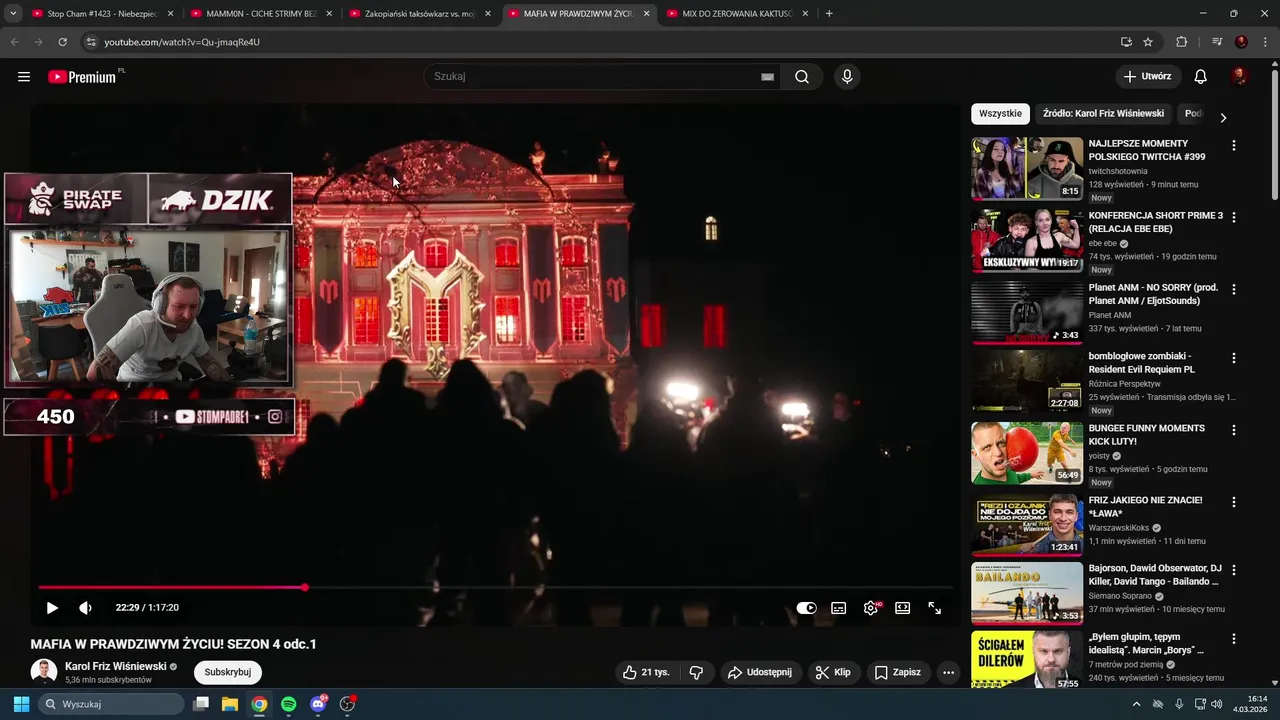Toggle subtitles with the captions button

click(x=839, y=608)
